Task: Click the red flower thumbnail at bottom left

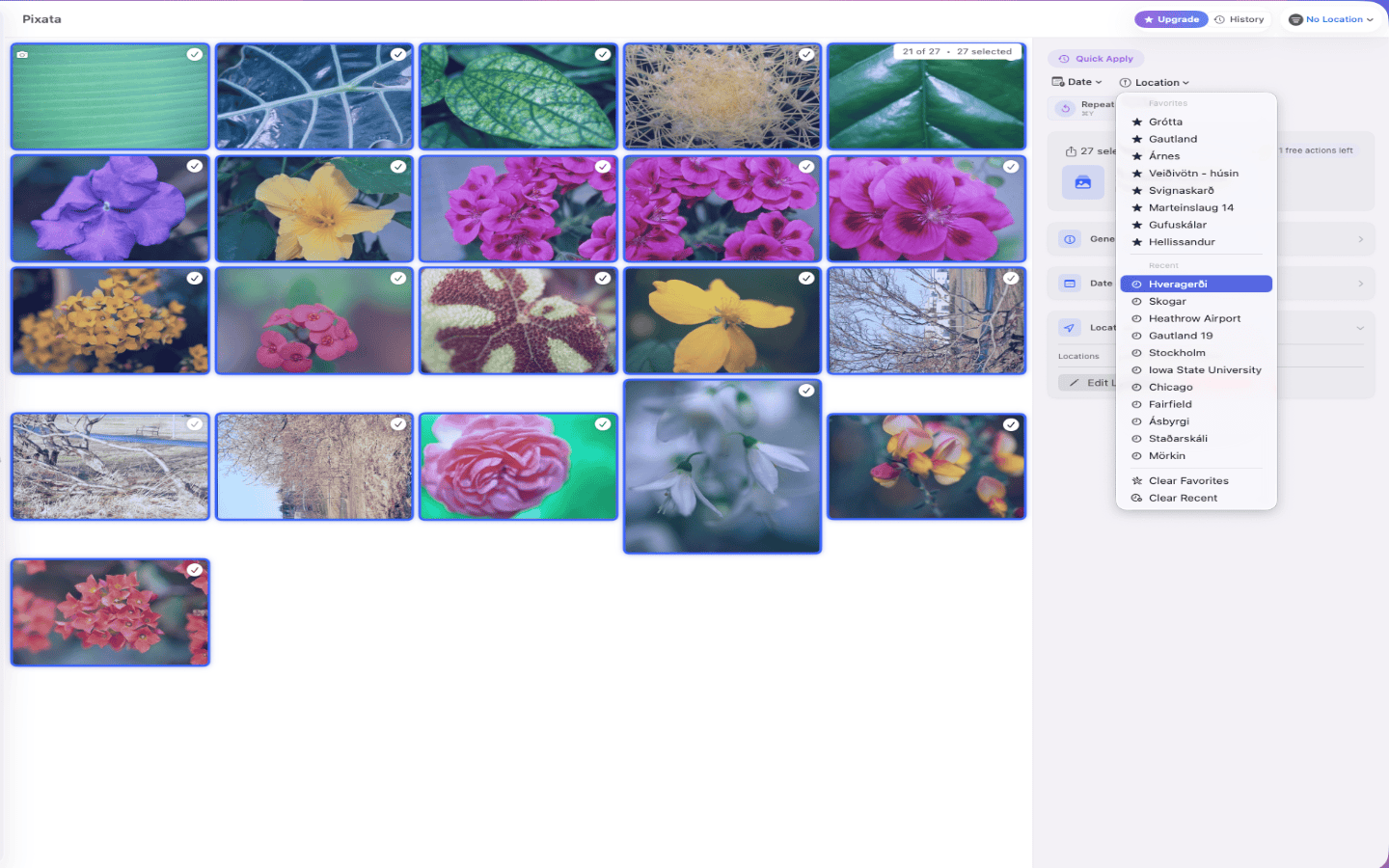Action: tap(109, 612)
